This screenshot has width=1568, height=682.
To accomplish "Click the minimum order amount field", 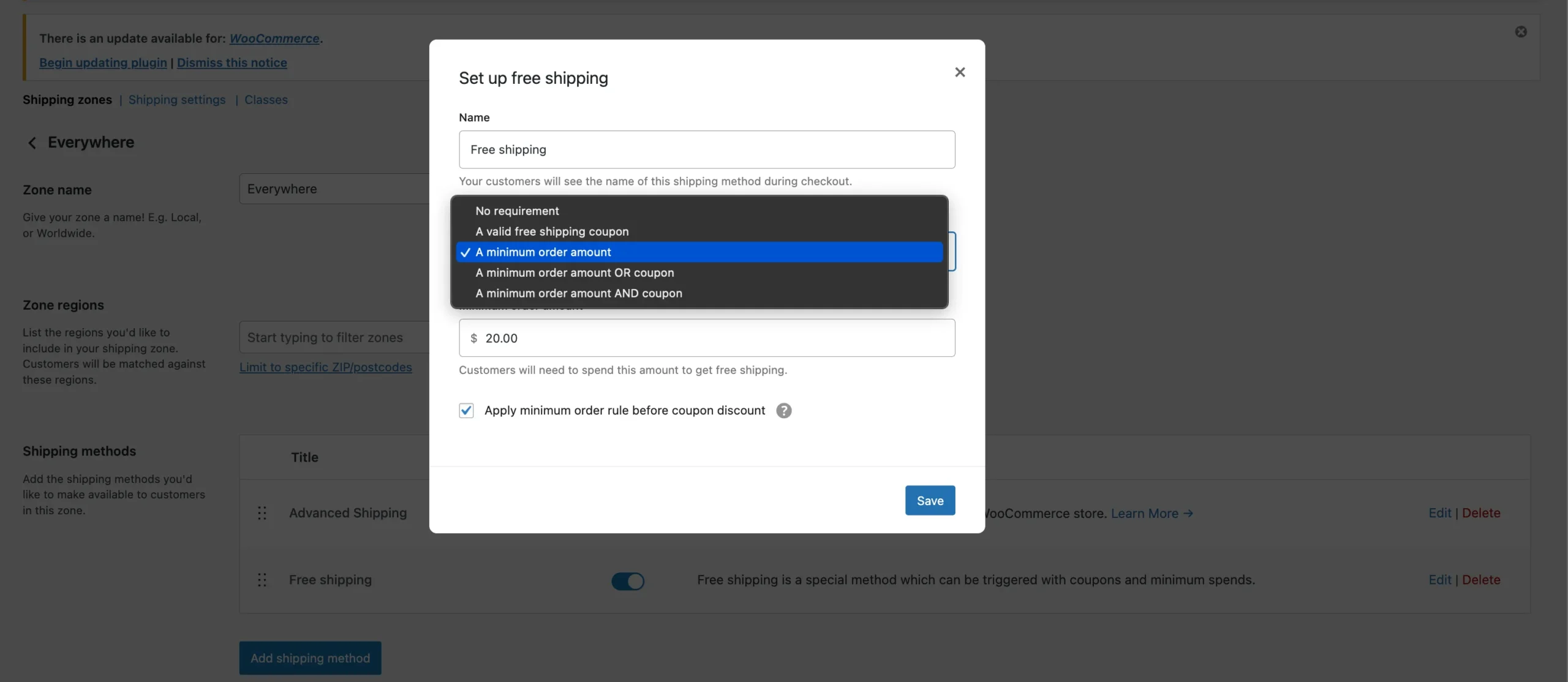I will [x=707, y=339].
